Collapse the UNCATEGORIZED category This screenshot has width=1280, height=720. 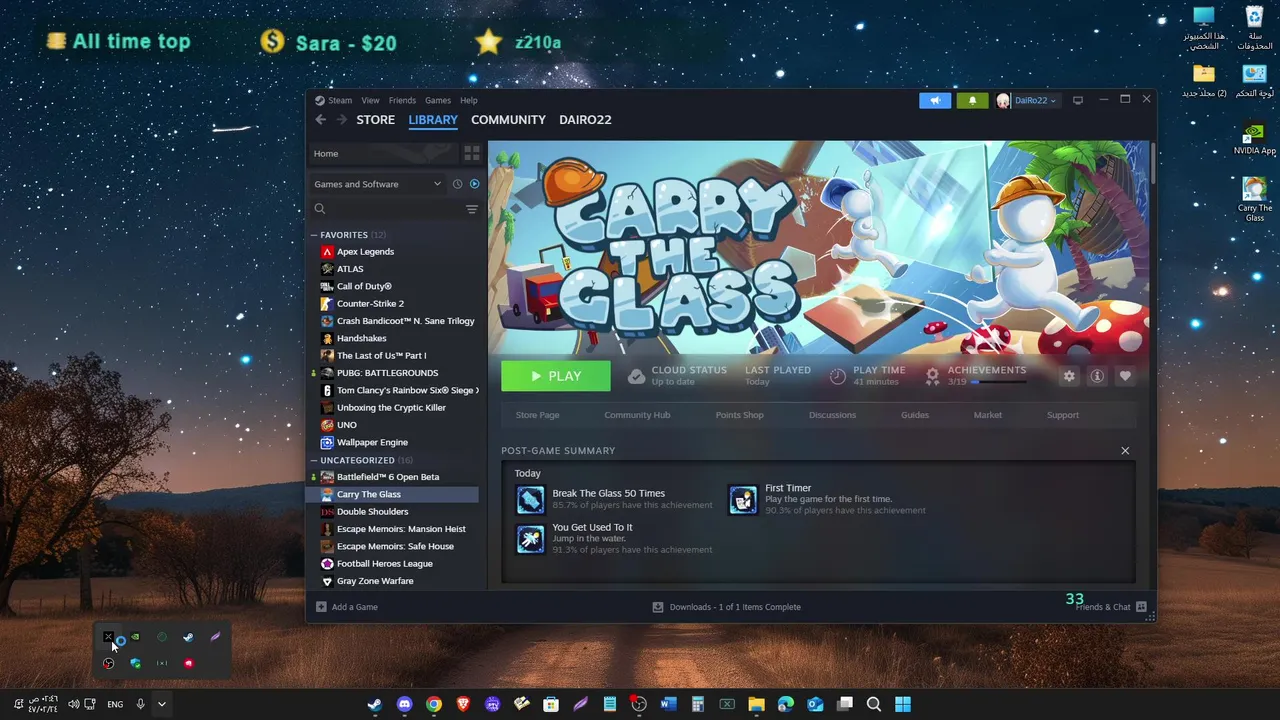coord(314,461)
